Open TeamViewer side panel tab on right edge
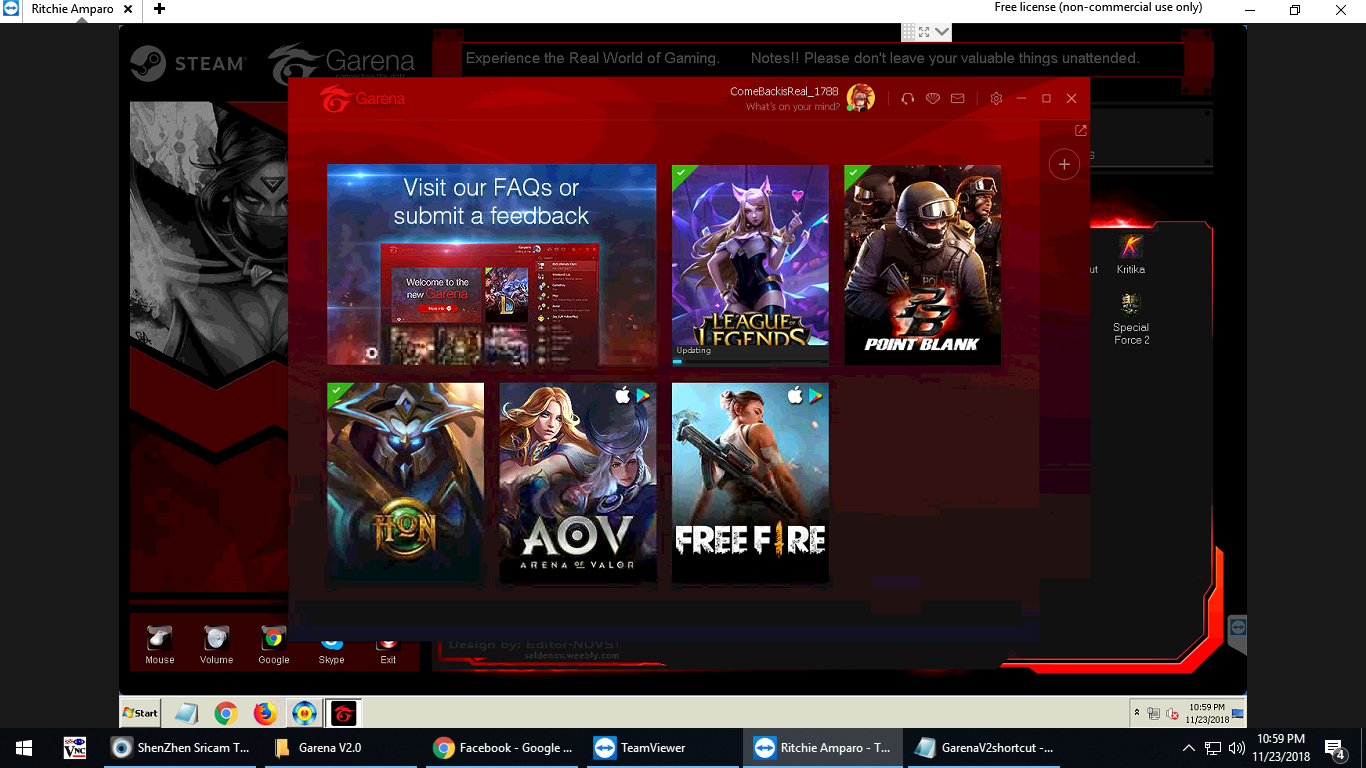Viewport: 1366px width, 768px height. 1238,635
